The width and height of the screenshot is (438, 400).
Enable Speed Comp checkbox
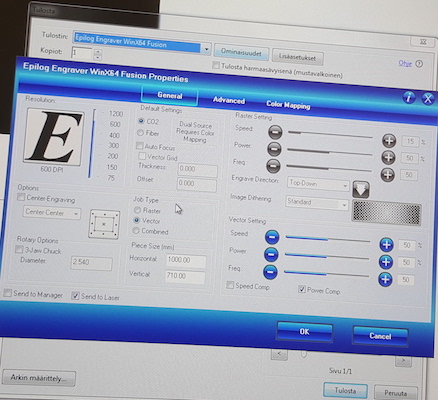(230, 285)
